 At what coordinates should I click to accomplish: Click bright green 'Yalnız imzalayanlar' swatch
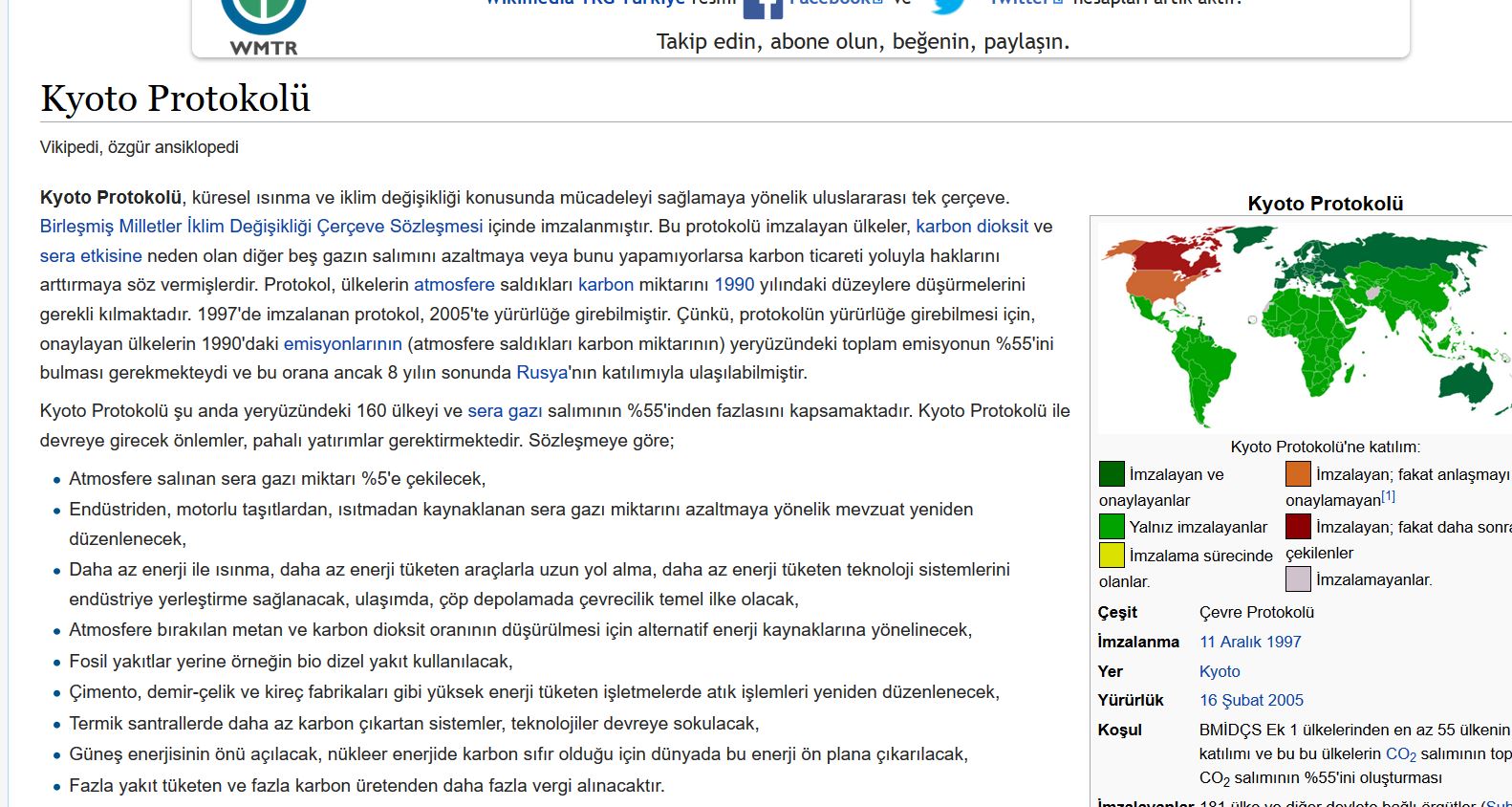pyautogui.click(x=1112, y=526)
